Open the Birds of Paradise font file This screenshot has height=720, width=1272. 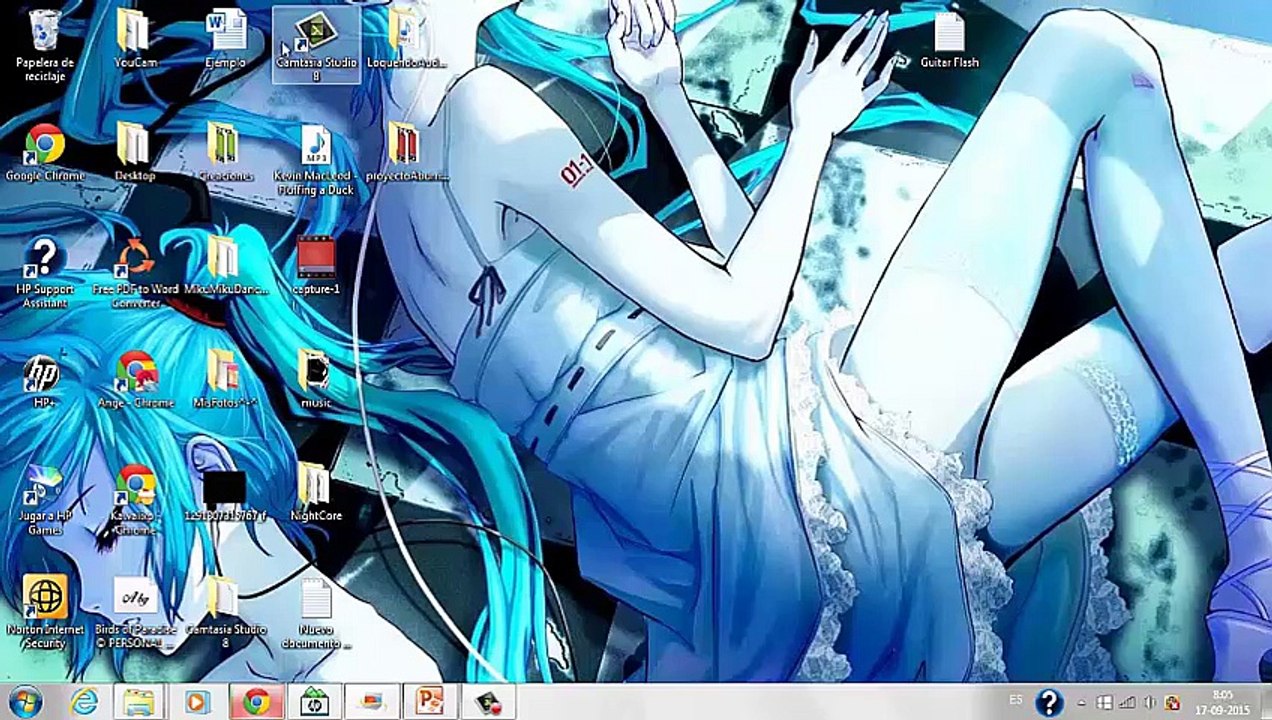135,612
